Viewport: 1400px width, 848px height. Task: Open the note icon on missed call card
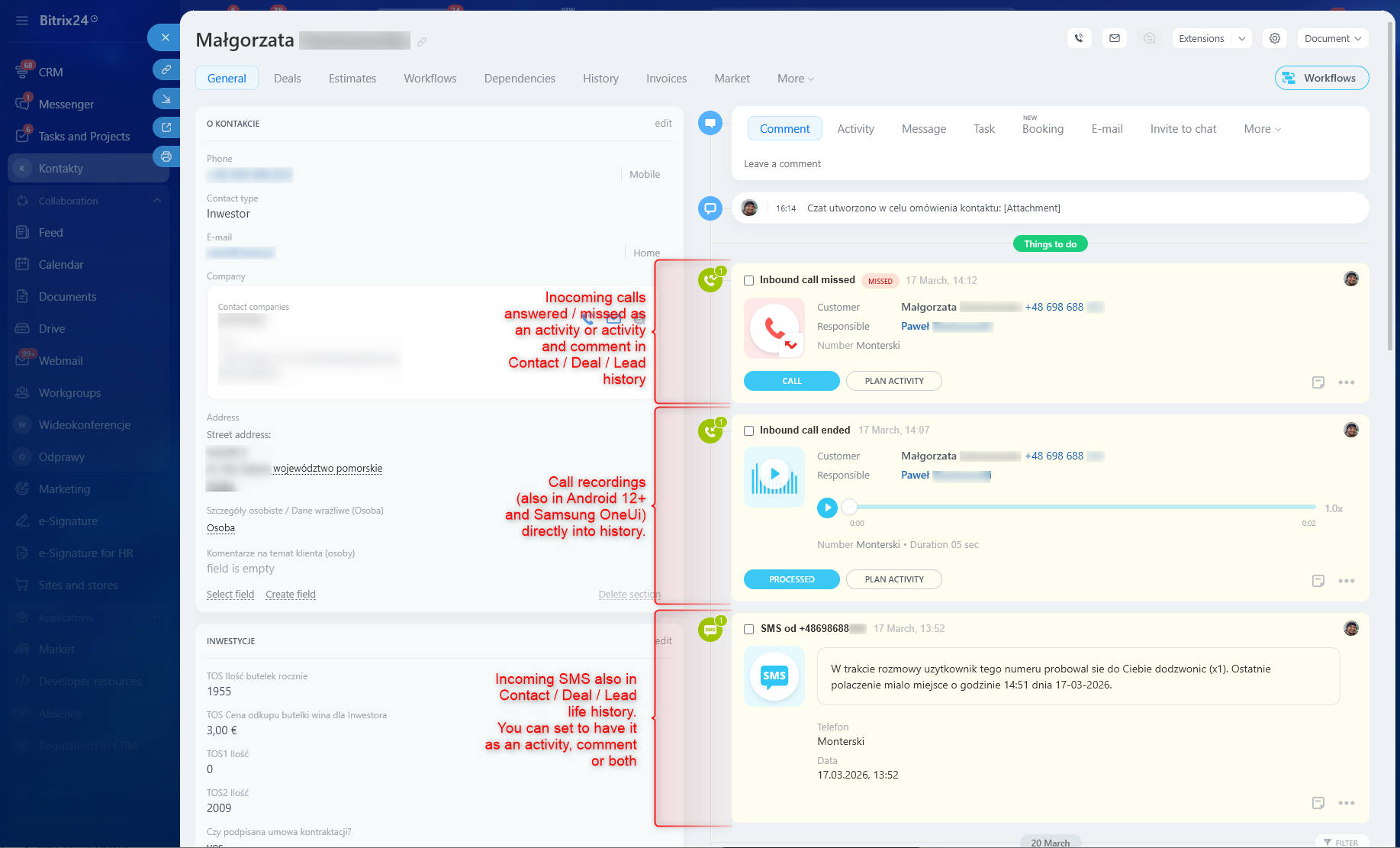click(1318, 382)
